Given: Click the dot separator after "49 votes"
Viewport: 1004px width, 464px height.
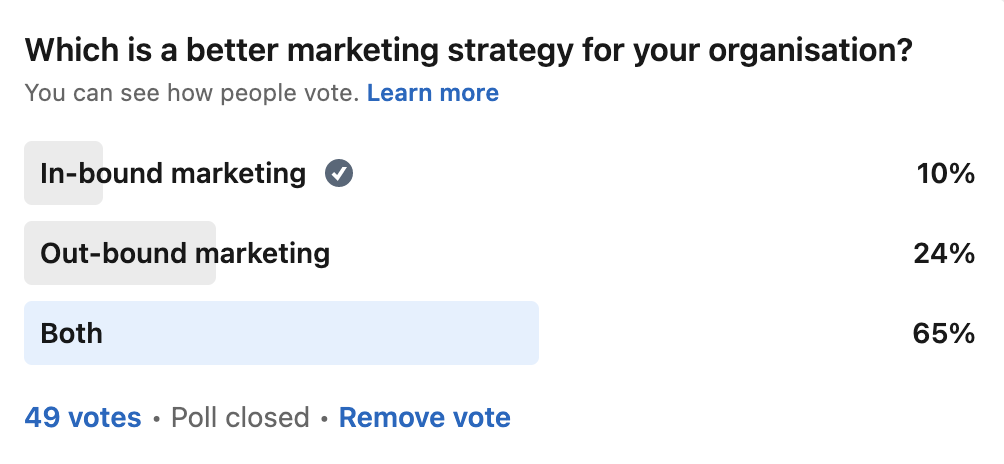Looking at the screenshot, I should click(x=156, y=418).
